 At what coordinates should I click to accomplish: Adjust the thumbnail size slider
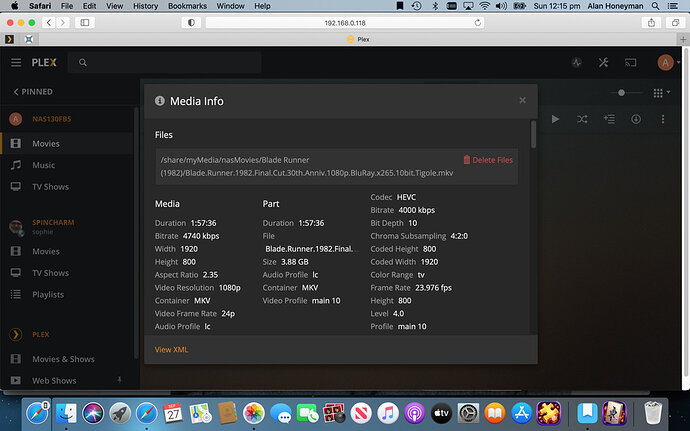(x=621, y=93)
